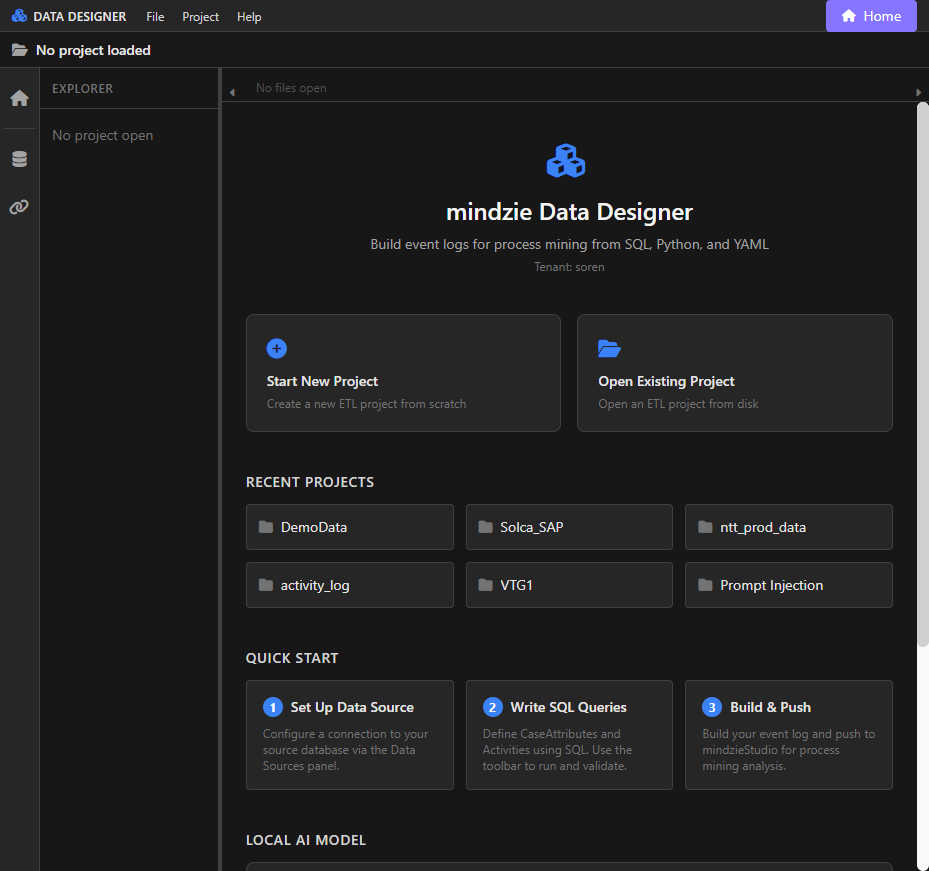Image resolution: width=929 pixels, height=871 pixels.
Task: Select the home icon in the sidebar
Action: [20, 98]
